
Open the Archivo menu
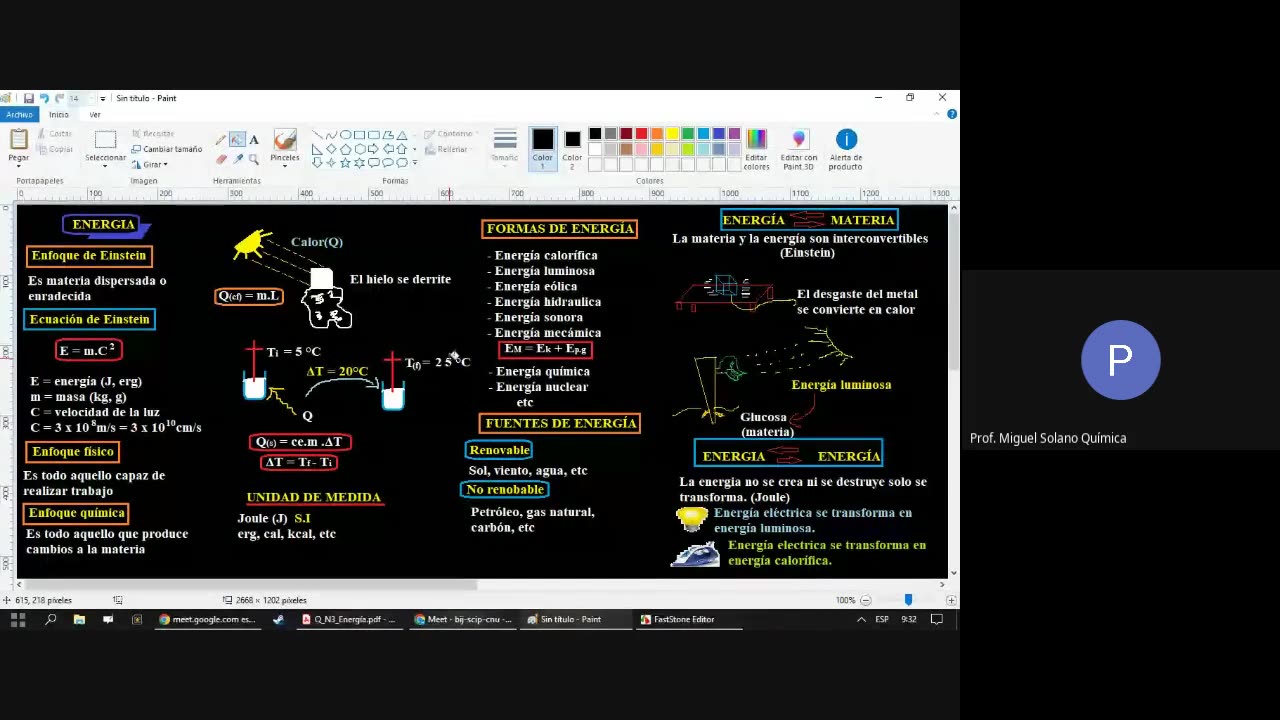pyautogui.click(x=19, y=115)
